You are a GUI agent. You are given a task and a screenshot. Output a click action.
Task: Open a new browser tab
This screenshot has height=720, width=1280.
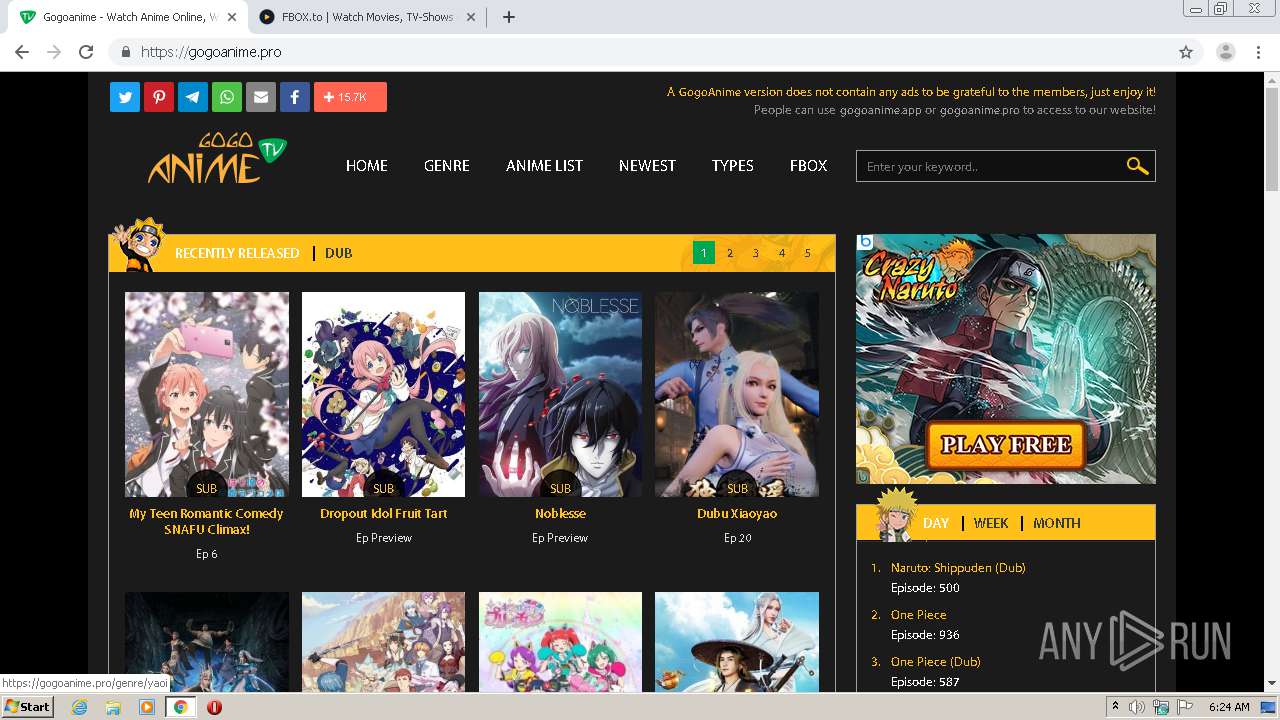[508, 17]
